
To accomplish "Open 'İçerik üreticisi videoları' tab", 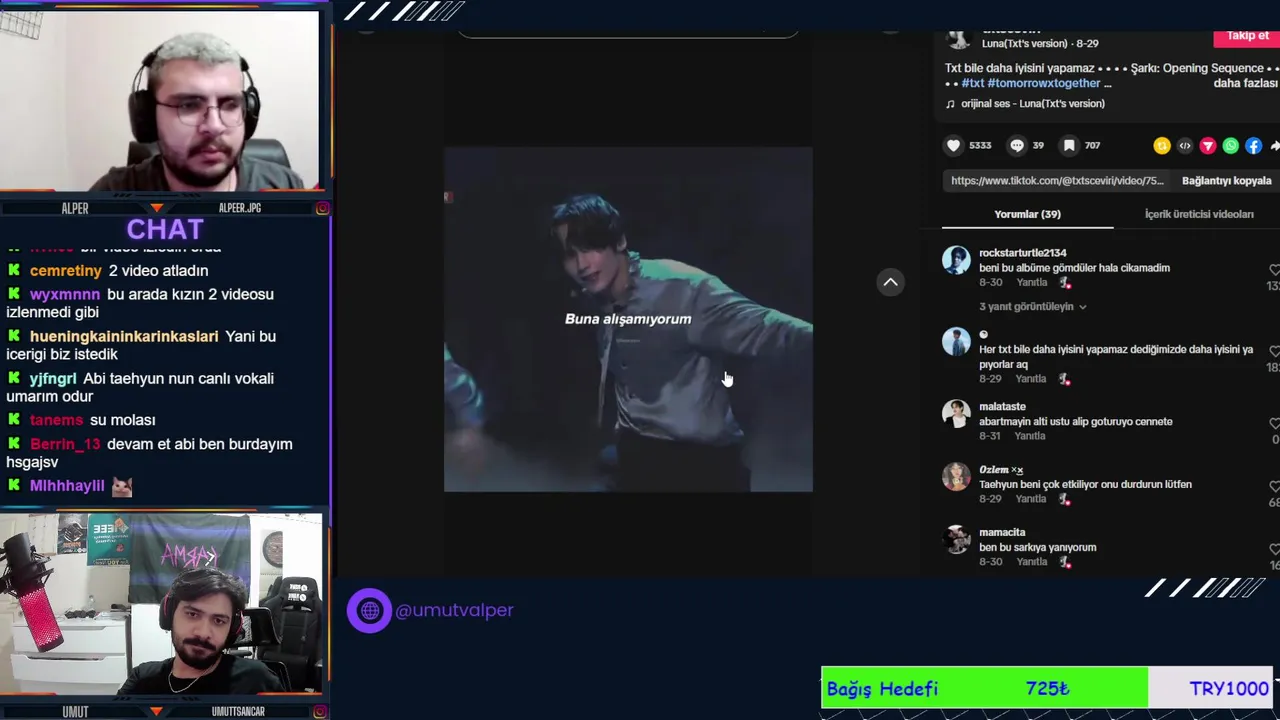I will [1199, 214].
